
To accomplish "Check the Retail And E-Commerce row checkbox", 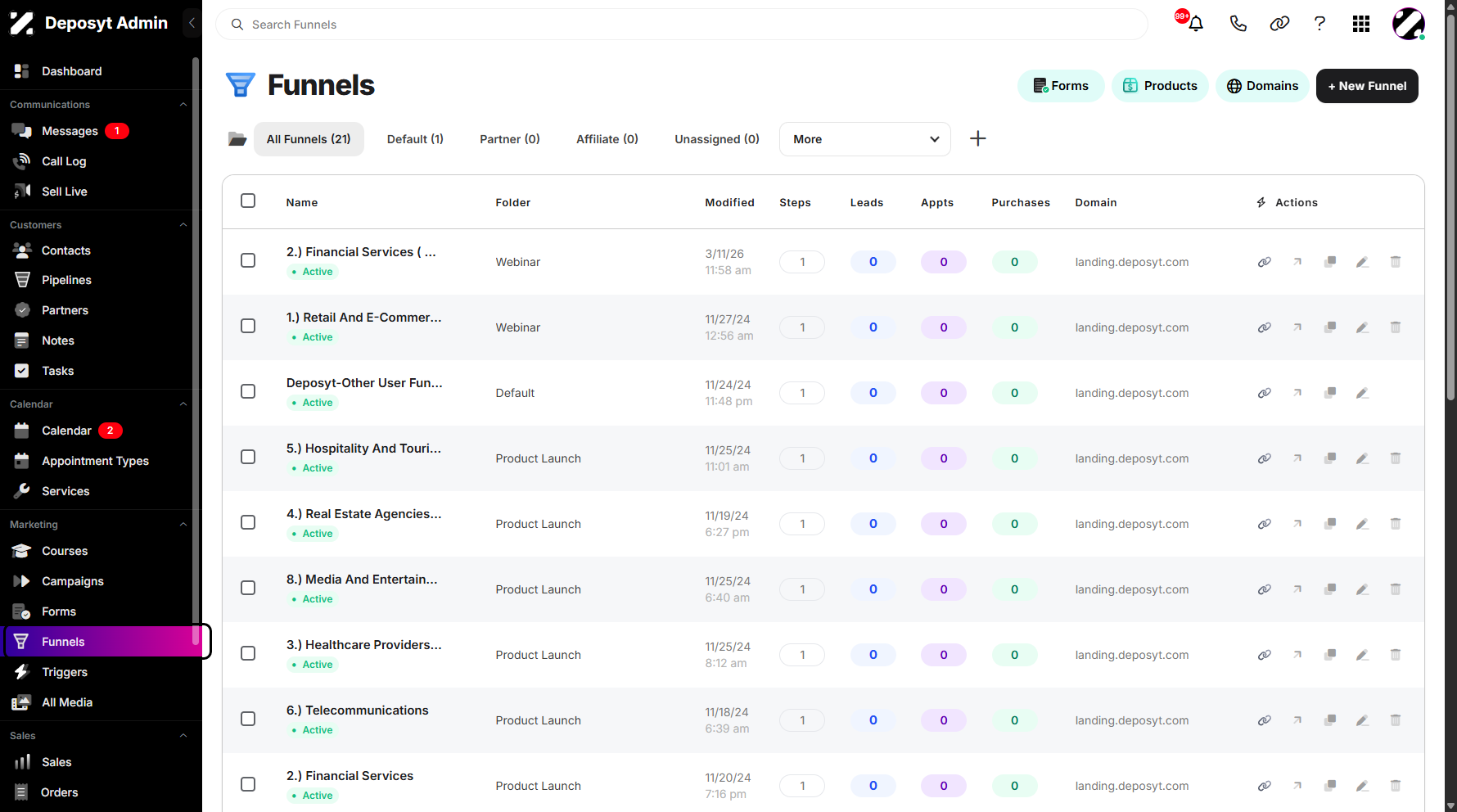I will [248, 326].
